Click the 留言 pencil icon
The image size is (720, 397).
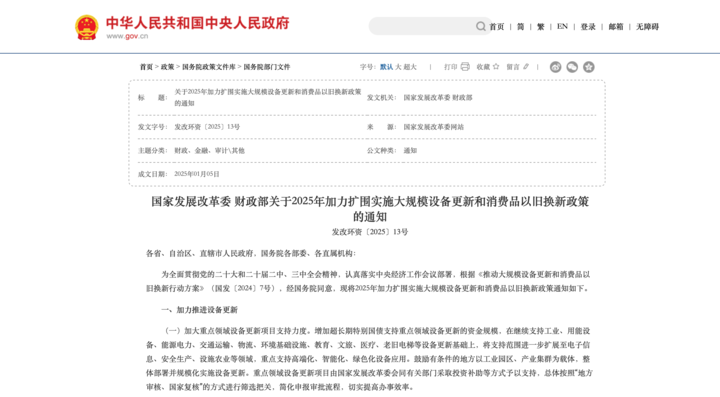526,67
